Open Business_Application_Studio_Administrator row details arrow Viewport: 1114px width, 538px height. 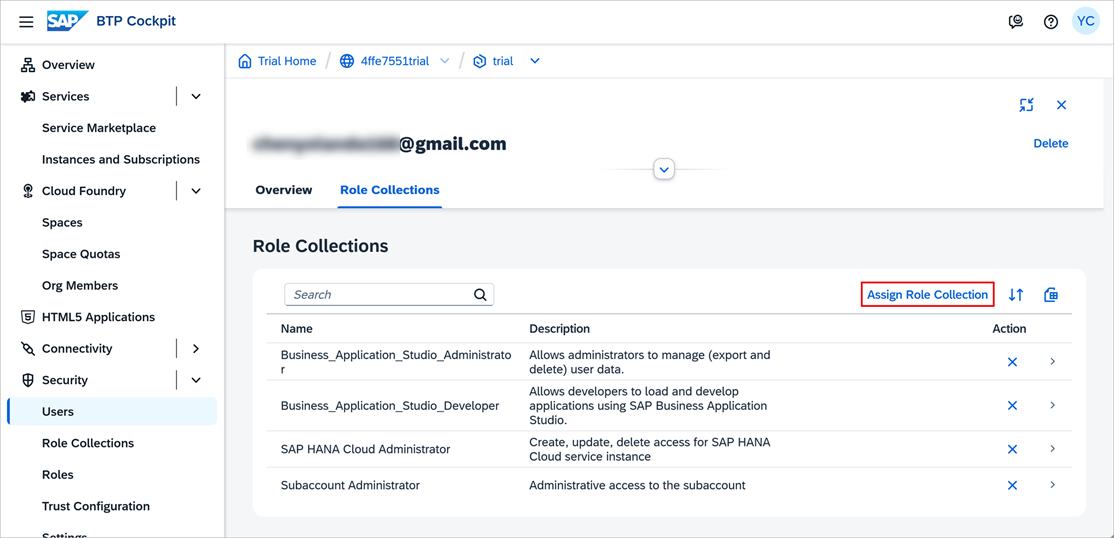coord(1052,362)
